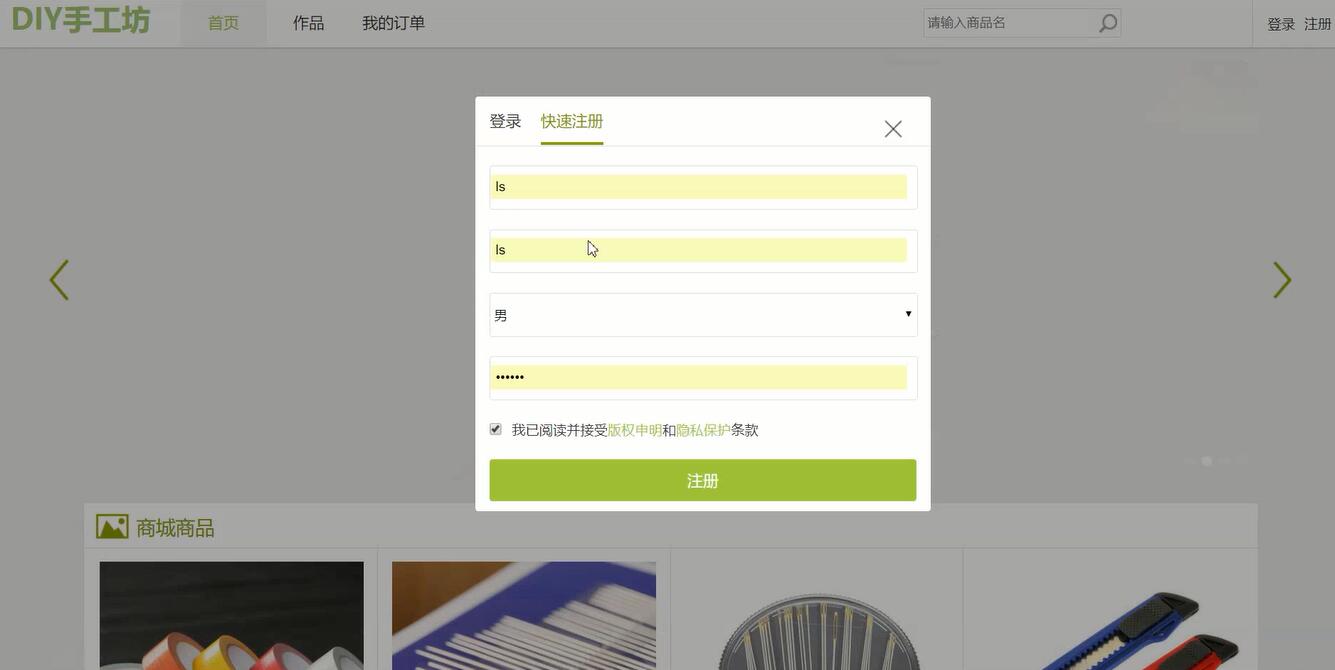Screen dimensions: 1335x670
Task: Select the 我的订单 menu item
Action: tap(393, 22)
